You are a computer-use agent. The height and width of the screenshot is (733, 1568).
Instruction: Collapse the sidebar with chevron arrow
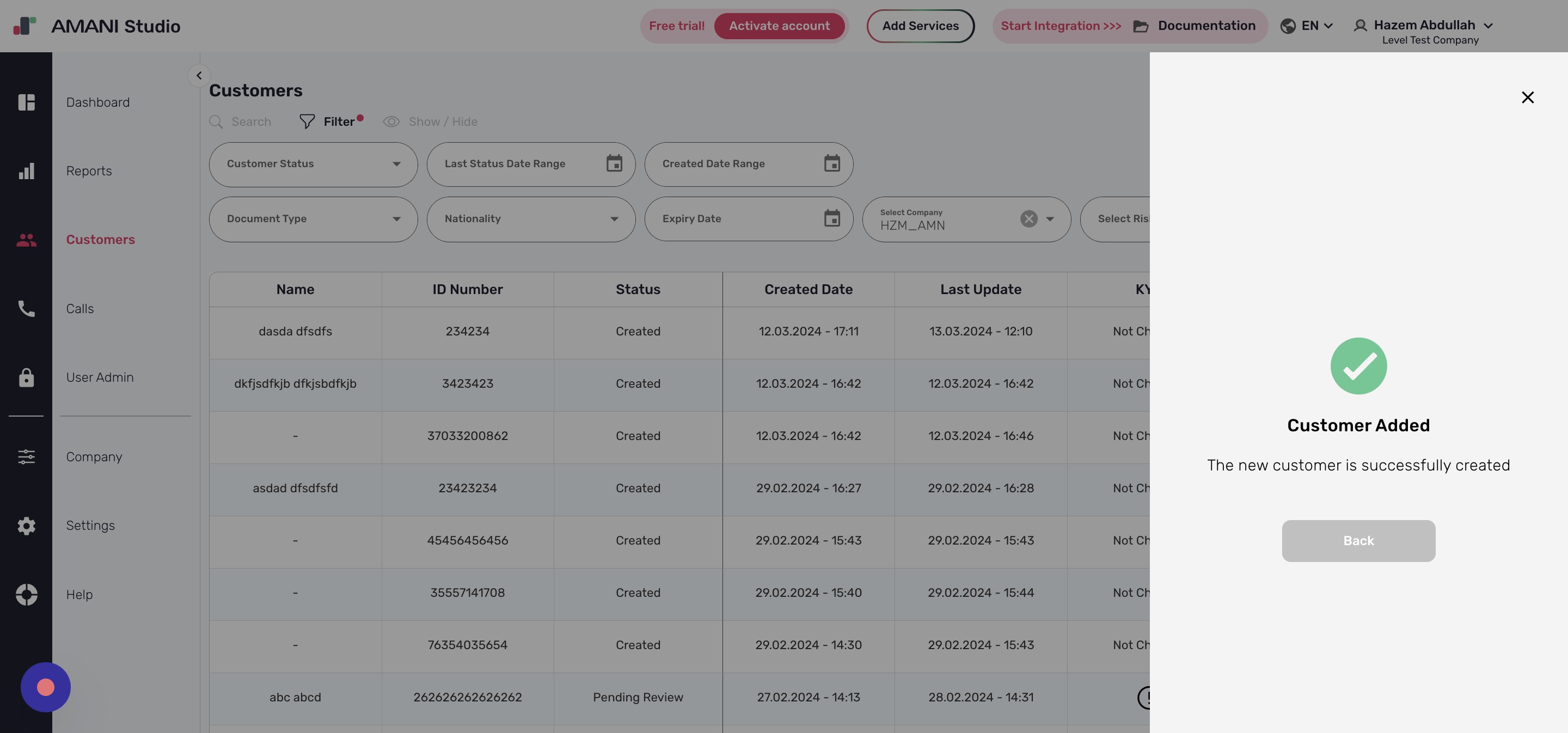(x=198, y=76)
